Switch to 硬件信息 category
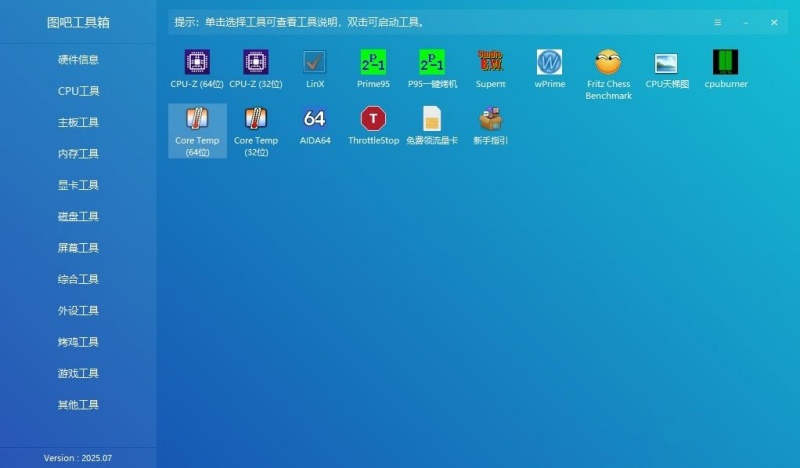Viewport: 800px width, 468px height. (x=78, y=60)
